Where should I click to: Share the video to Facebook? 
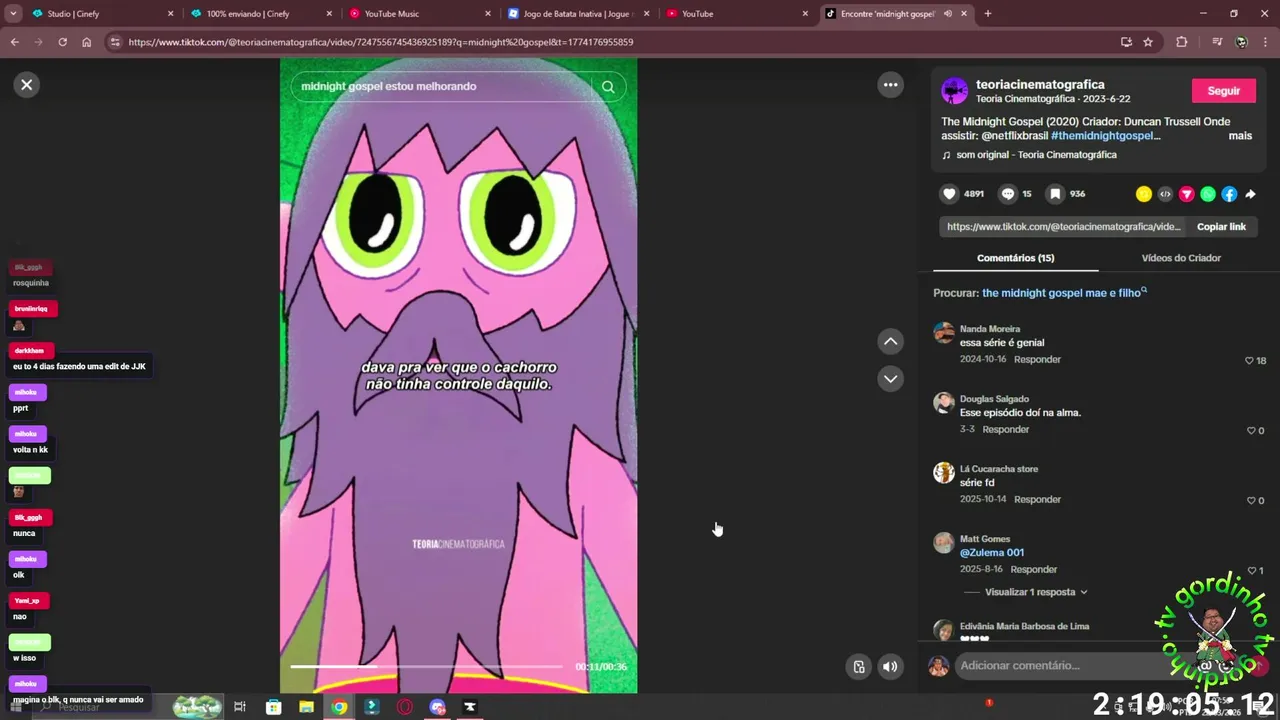(x=1229, y=194)
